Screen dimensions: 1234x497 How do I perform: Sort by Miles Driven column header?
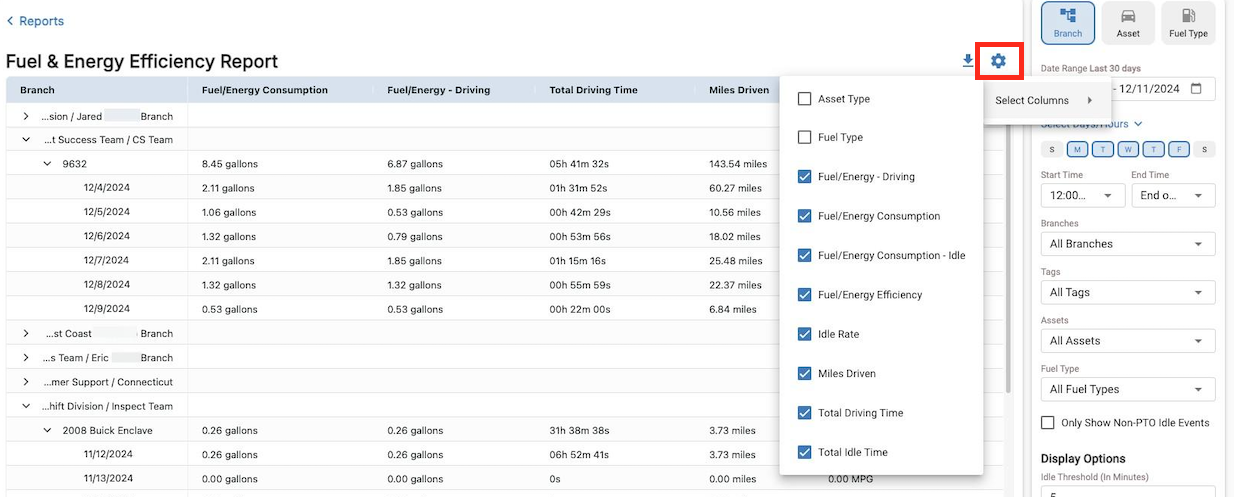pyautogui.click(x=739, y=90)
